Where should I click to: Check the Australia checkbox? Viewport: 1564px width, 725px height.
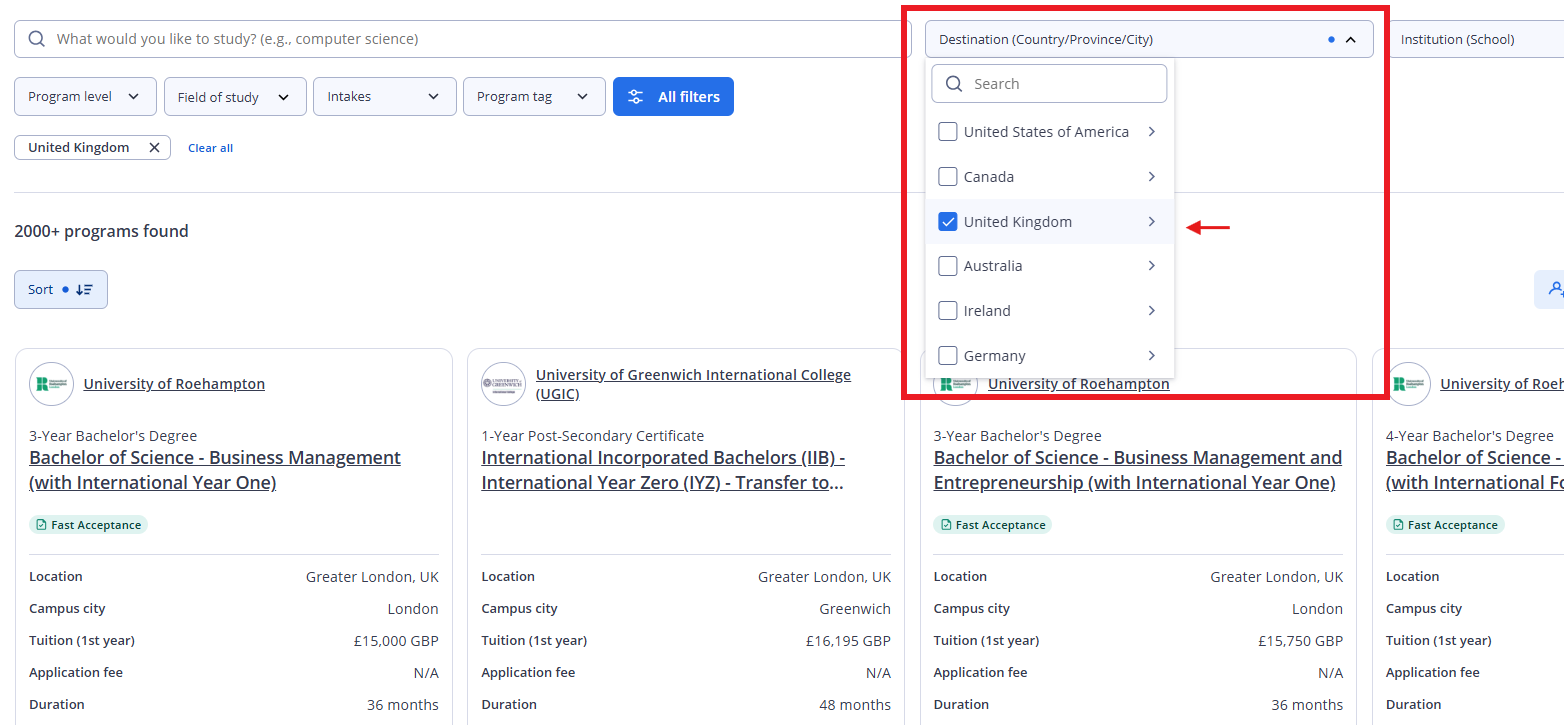(x=948, y=266)
